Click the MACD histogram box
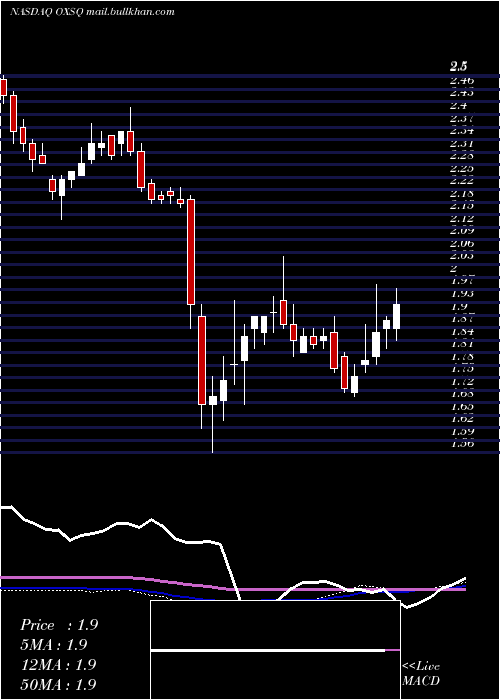Image resolution: width=500 pixels, height=700 pixels. [275, 650]
